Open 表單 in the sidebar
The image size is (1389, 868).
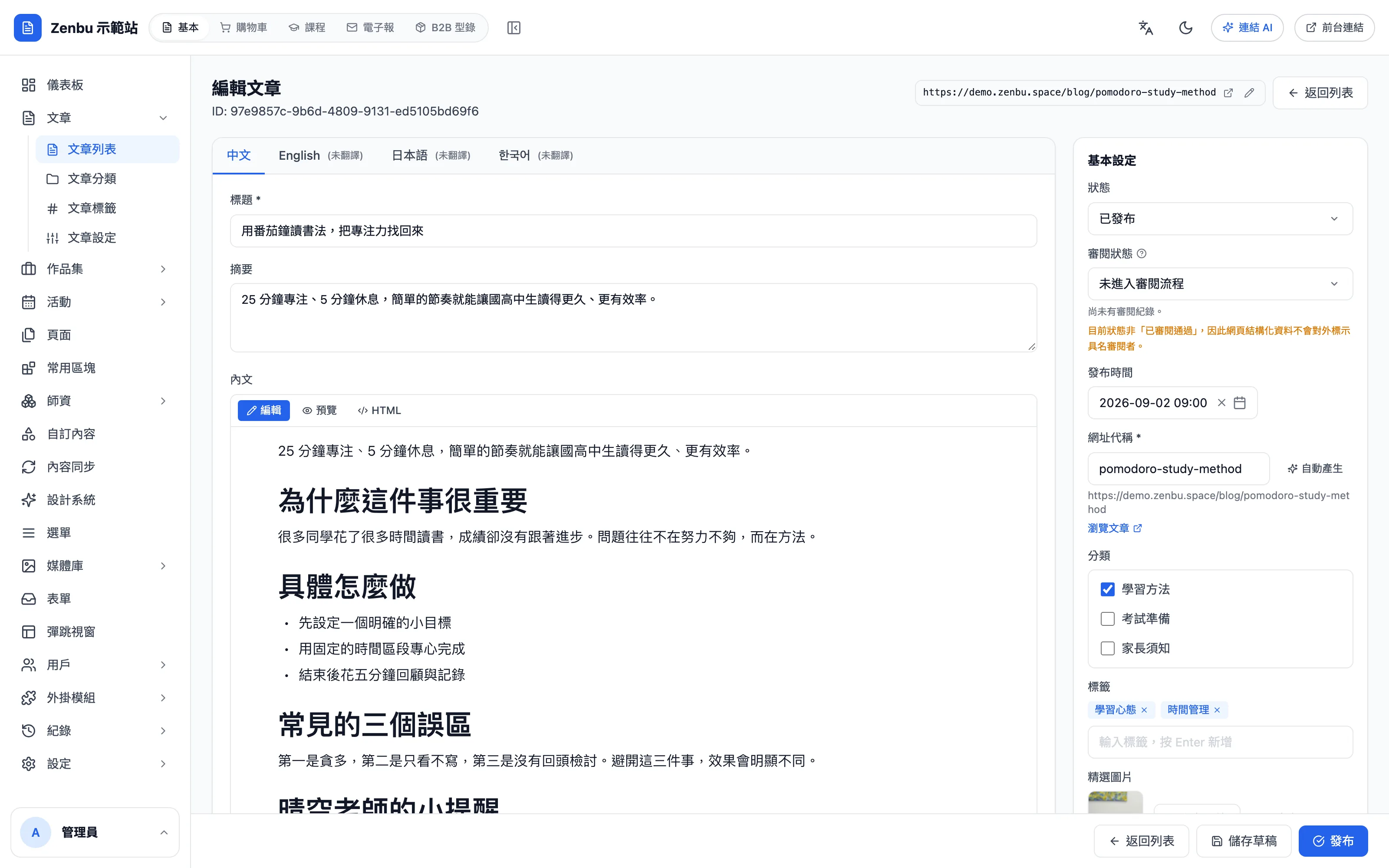point(95,599)
